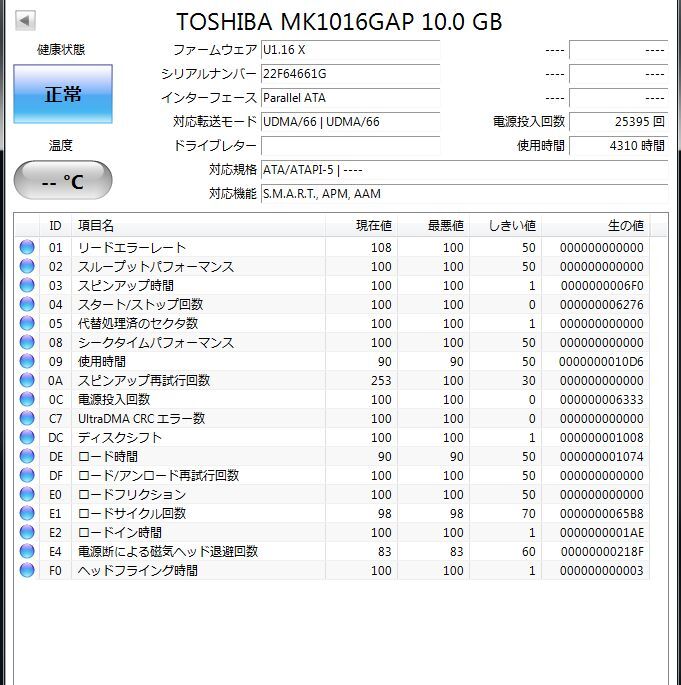Screen dimensions: 681x685
Task: Select the ロード時間 row name
Action: point(108,457)
